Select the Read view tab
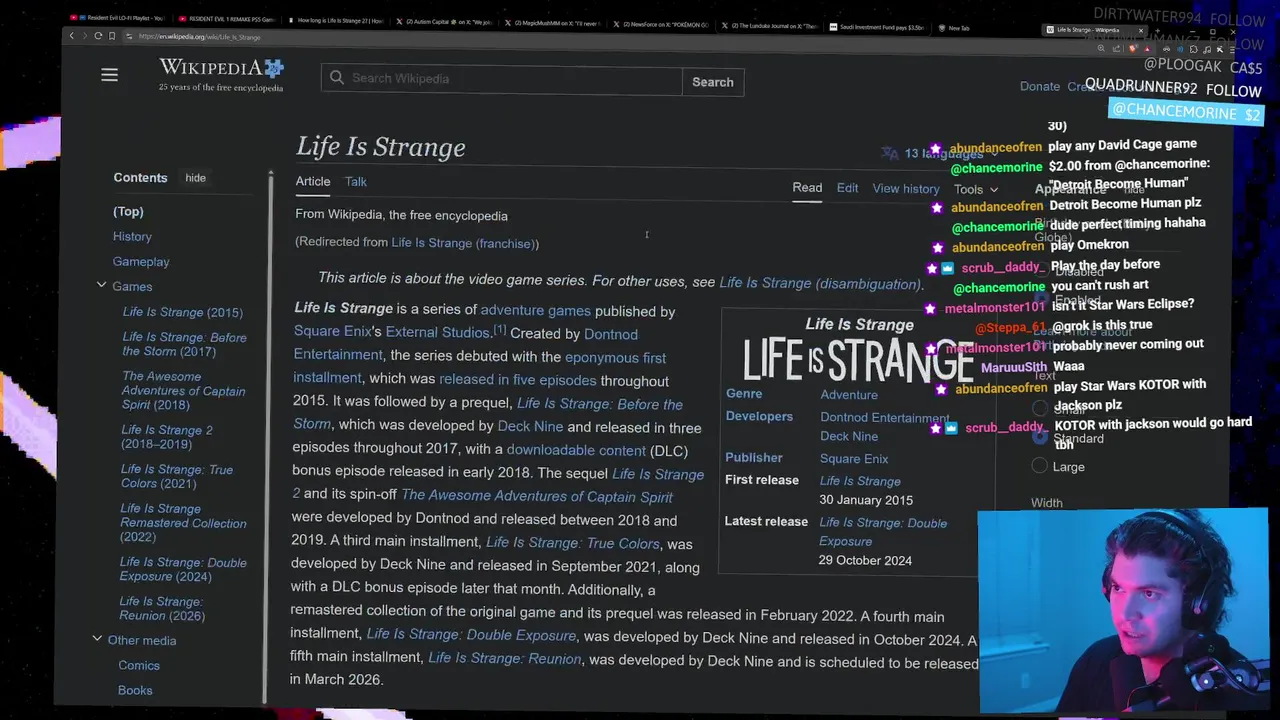1280x720 pixels. pos(807,188)
